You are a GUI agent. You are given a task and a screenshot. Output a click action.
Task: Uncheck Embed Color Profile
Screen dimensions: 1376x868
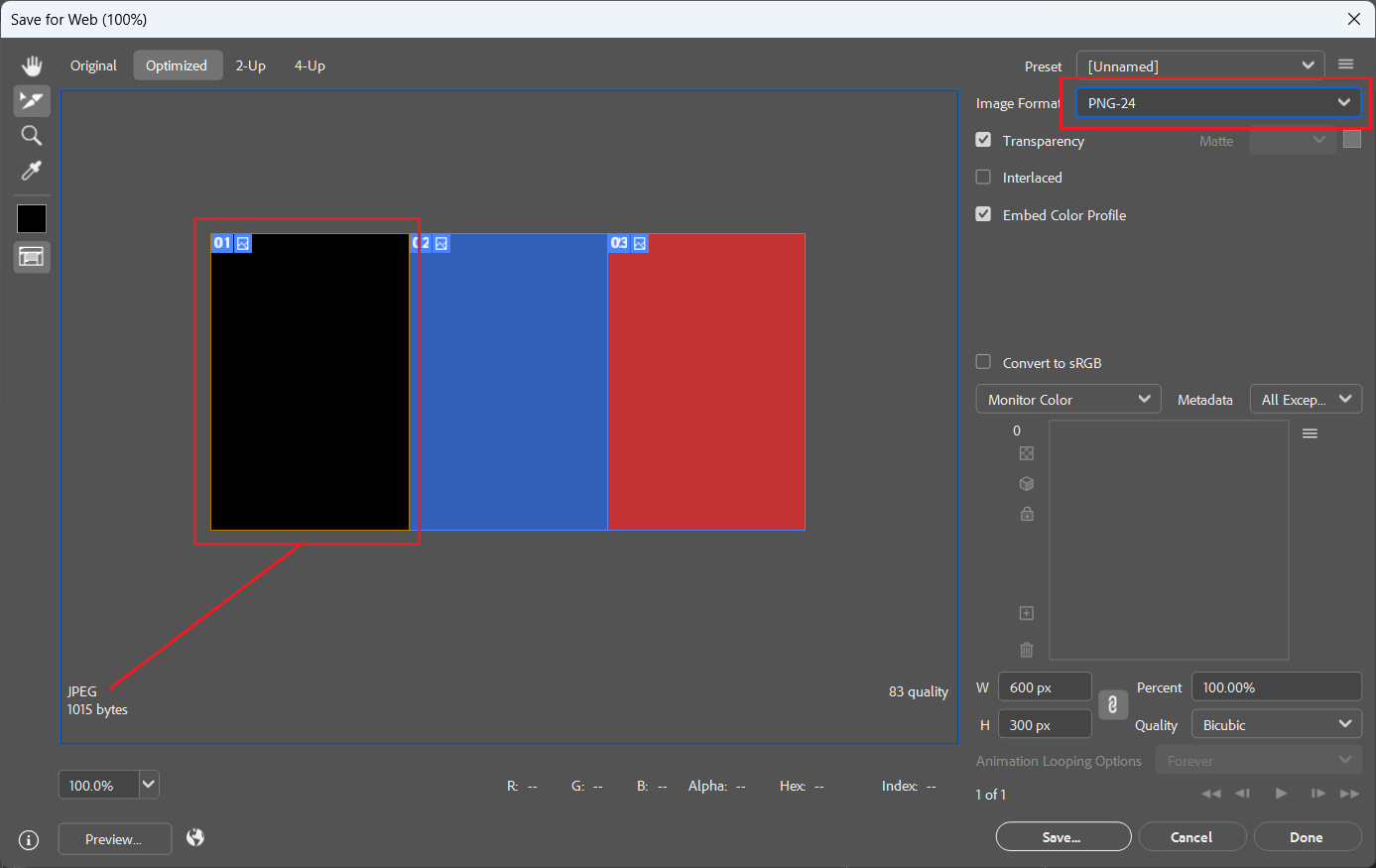(x=983, y=214)
